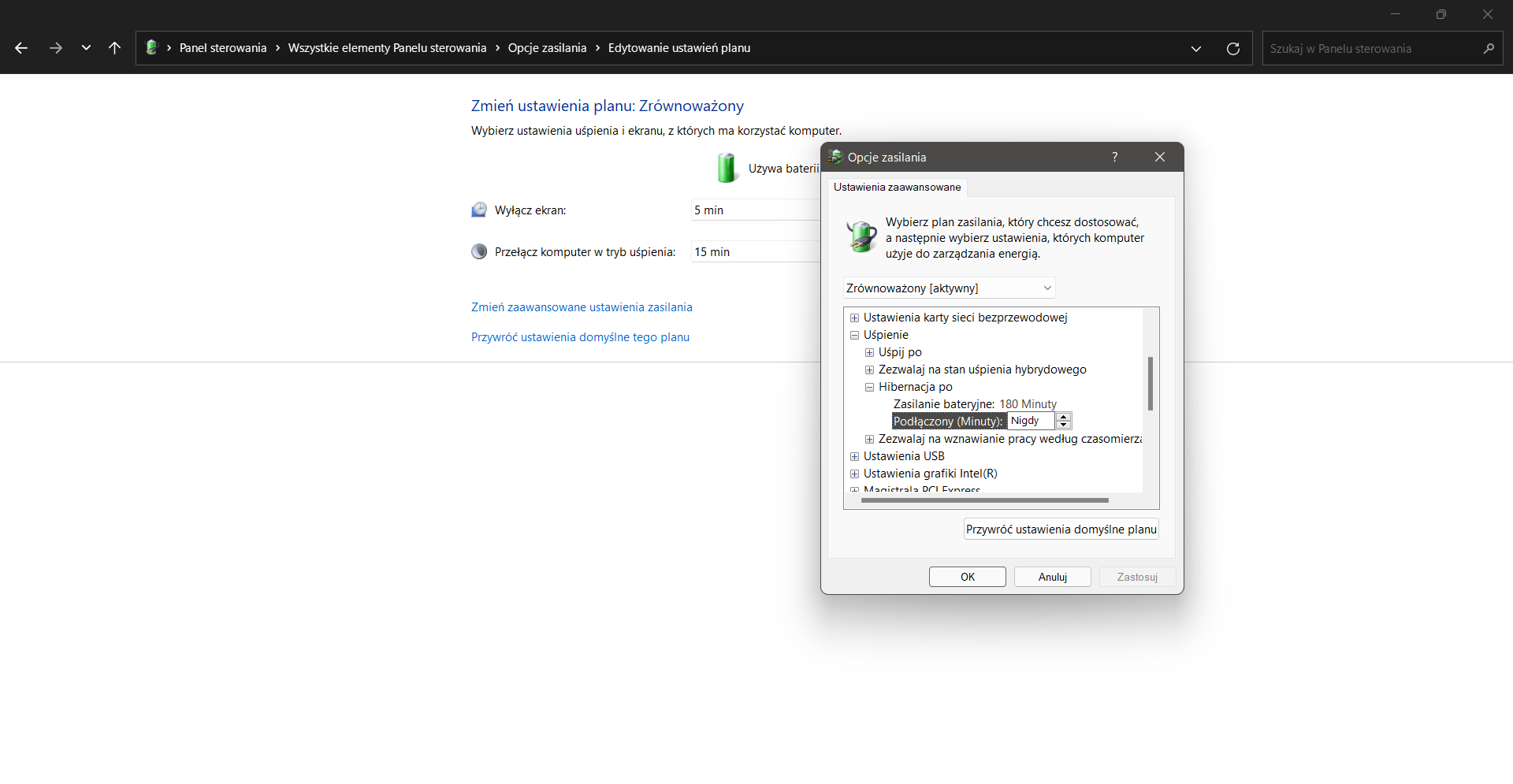Click Zmień ustawienia planu: Zrównoważony heading
The height and width of the screenshot is (784, 1513).
click(608, 106)
